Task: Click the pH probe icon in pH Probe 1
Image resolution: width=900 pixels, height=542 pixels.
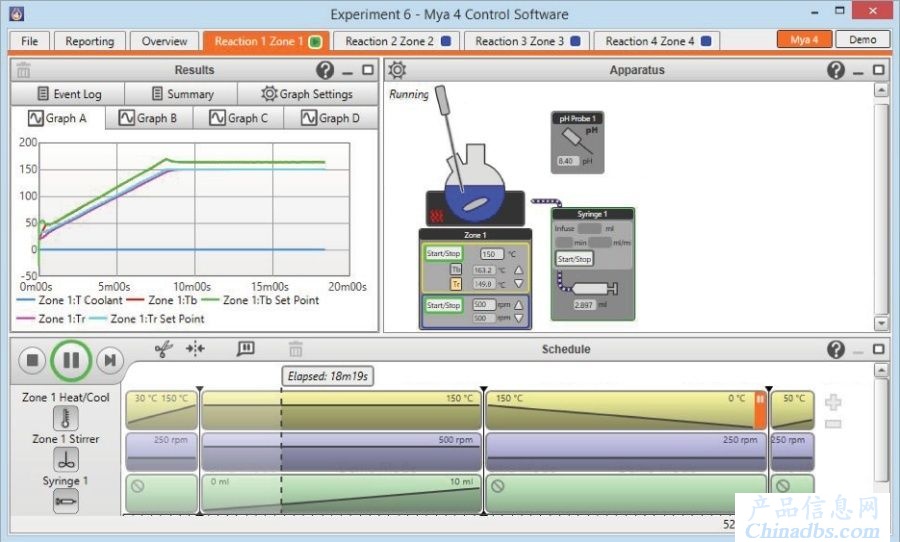Action: [576, 140]
